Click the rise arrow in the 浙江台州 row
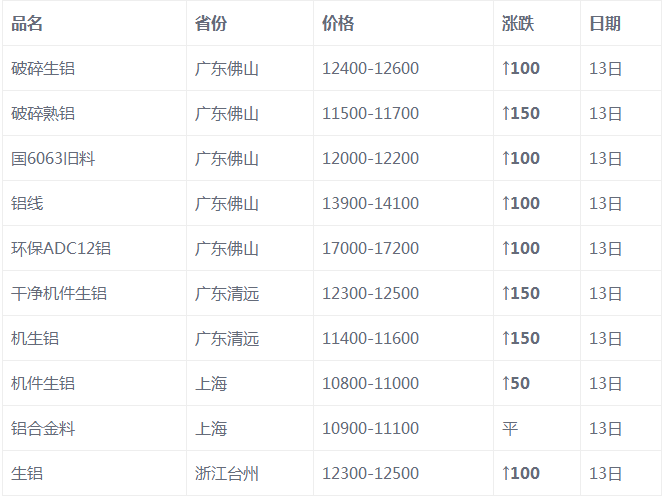Screen dimensions: 665x499 point(506,474)
